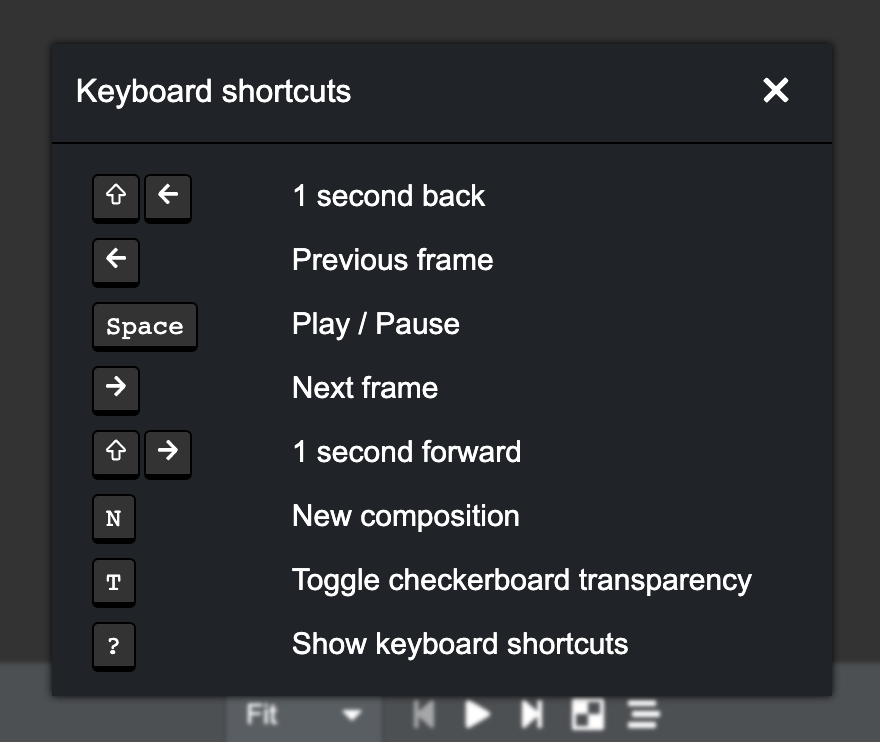Viewport: 880px width, 742px height.
Task: Close the Keyboard shortcuts dialog
Action: (x=776, y=91)
